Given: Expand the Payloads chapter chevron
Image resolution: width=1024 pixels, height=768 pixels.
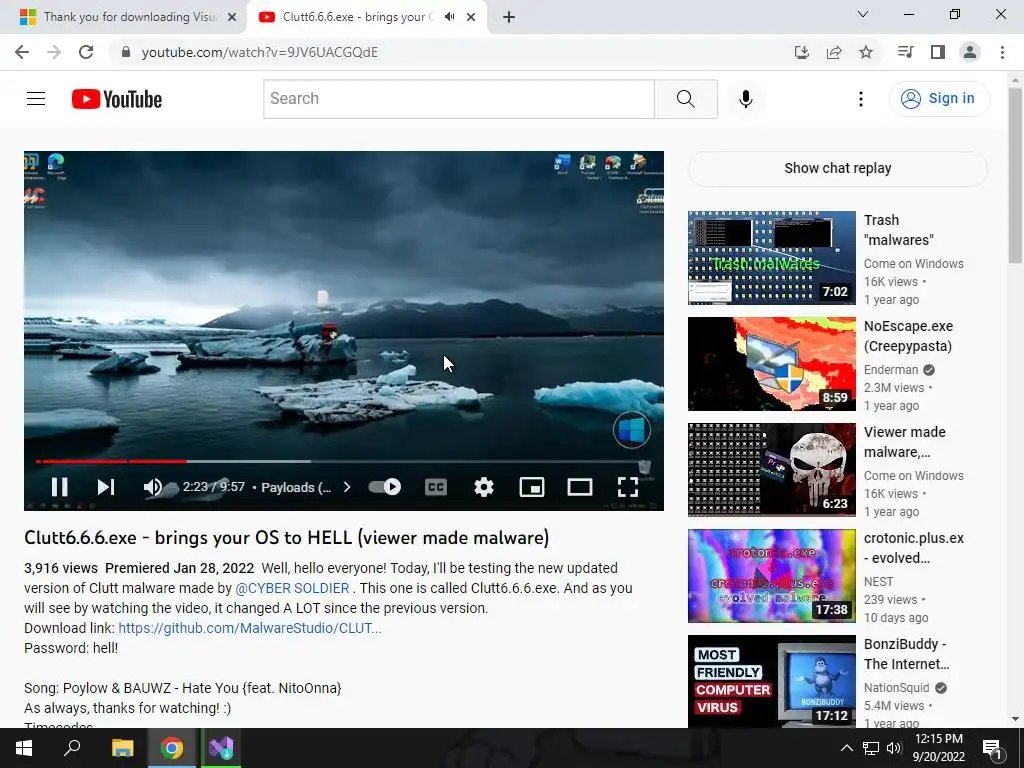Looking at the screenshot, I should point(347,487).
